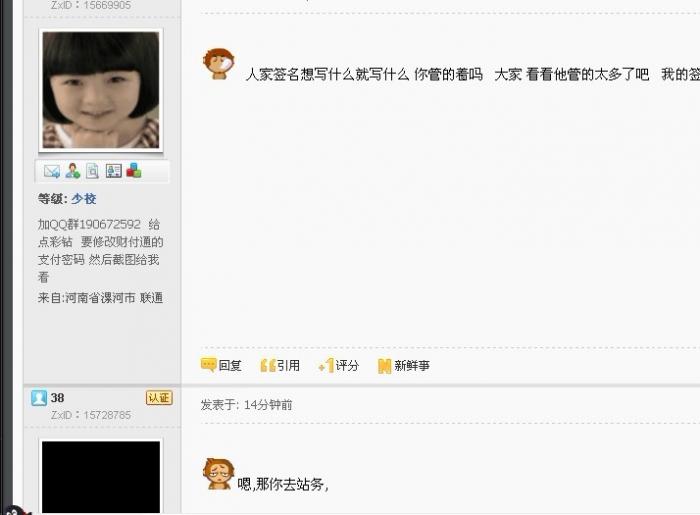Click the 回复 reply speech bubble

tap(221, 365)
